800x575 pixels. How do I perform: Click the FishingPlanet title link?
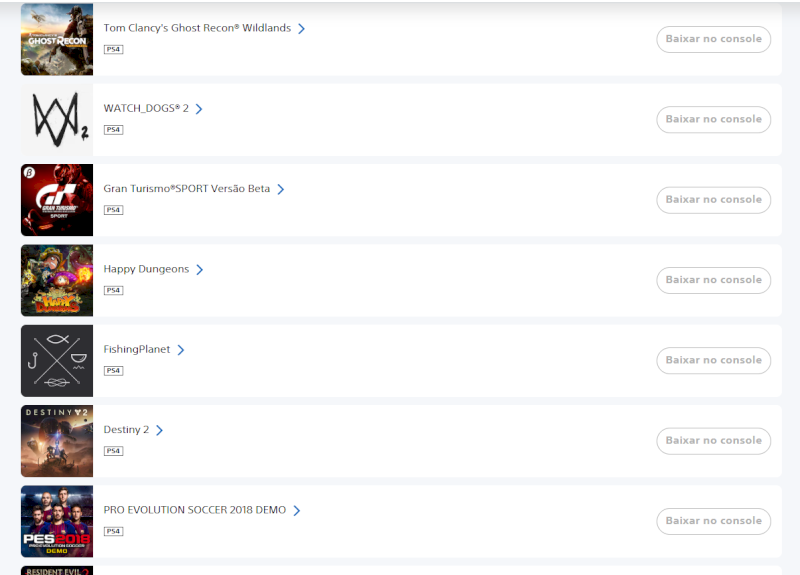(137, 349)
